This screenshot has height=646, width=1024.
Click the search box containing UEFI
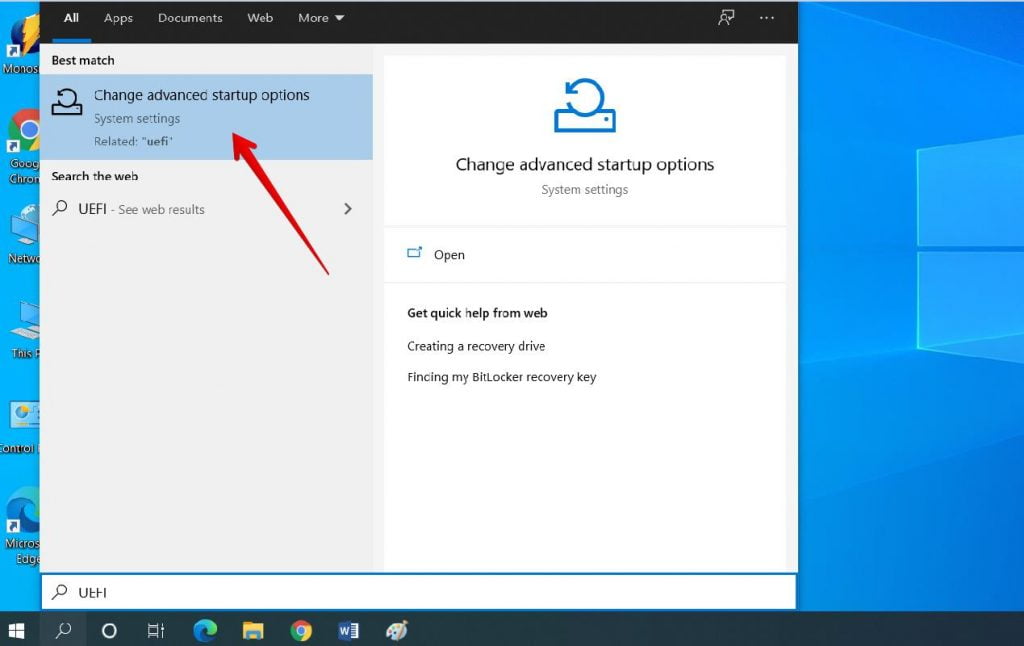(x=419, y=592)
